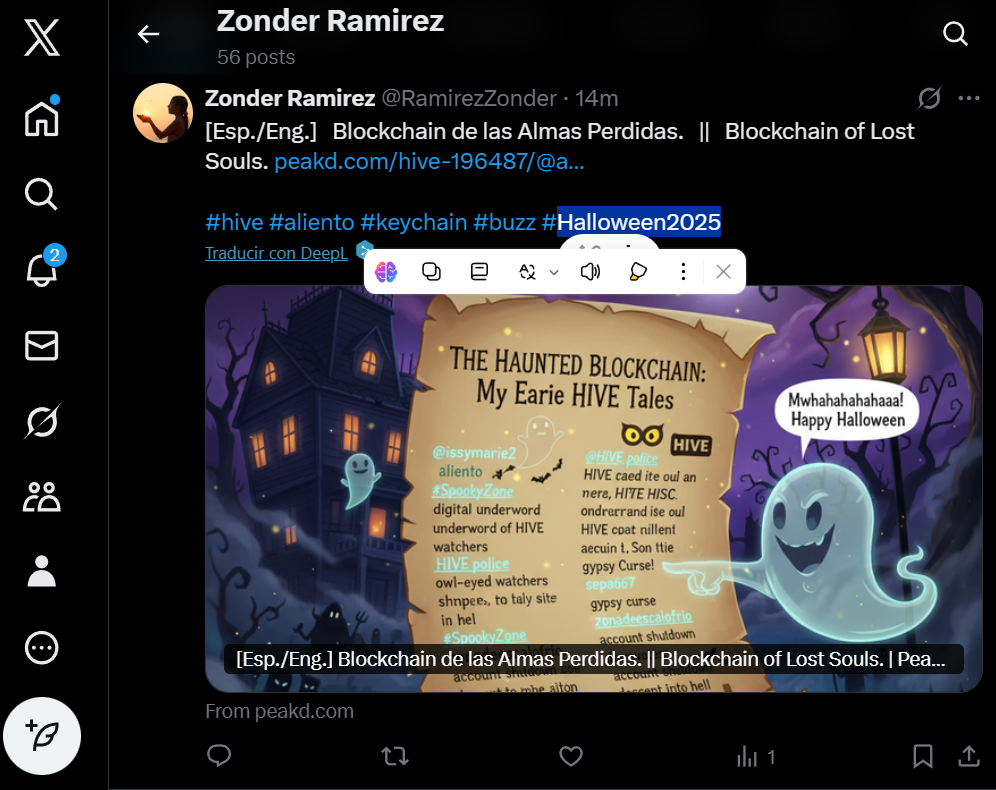
Task: Go back with the arrow
Action: (149, 34)
